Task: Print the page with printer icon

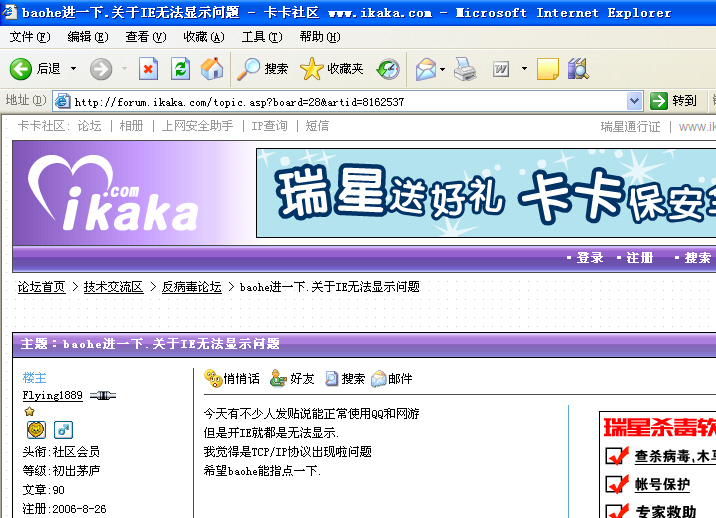Action: 465,69
